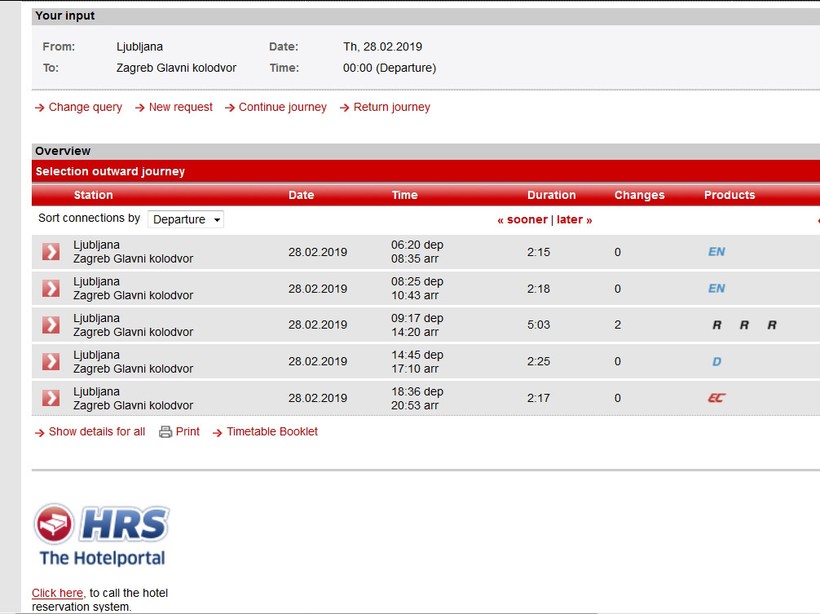
Task: Click red arrow icon for 14:45 connection
Action: click(51, 362)
